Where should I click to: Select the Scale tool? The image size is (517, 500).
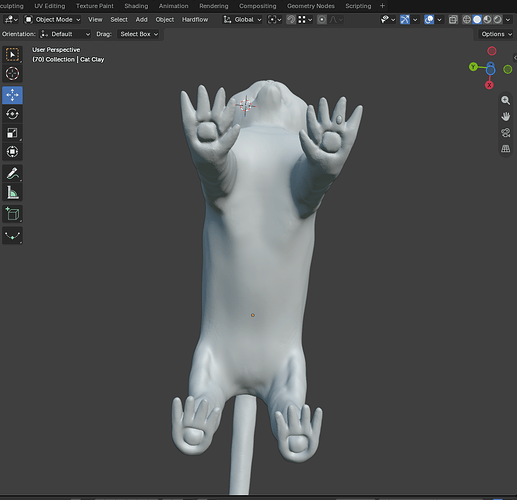[x=12, y=133]
